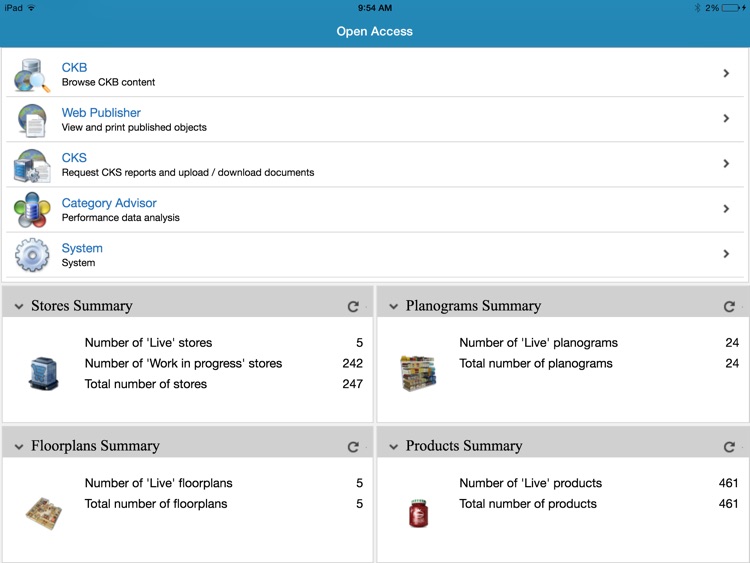Refresh the Products Summary panel

tap(729, 447)
